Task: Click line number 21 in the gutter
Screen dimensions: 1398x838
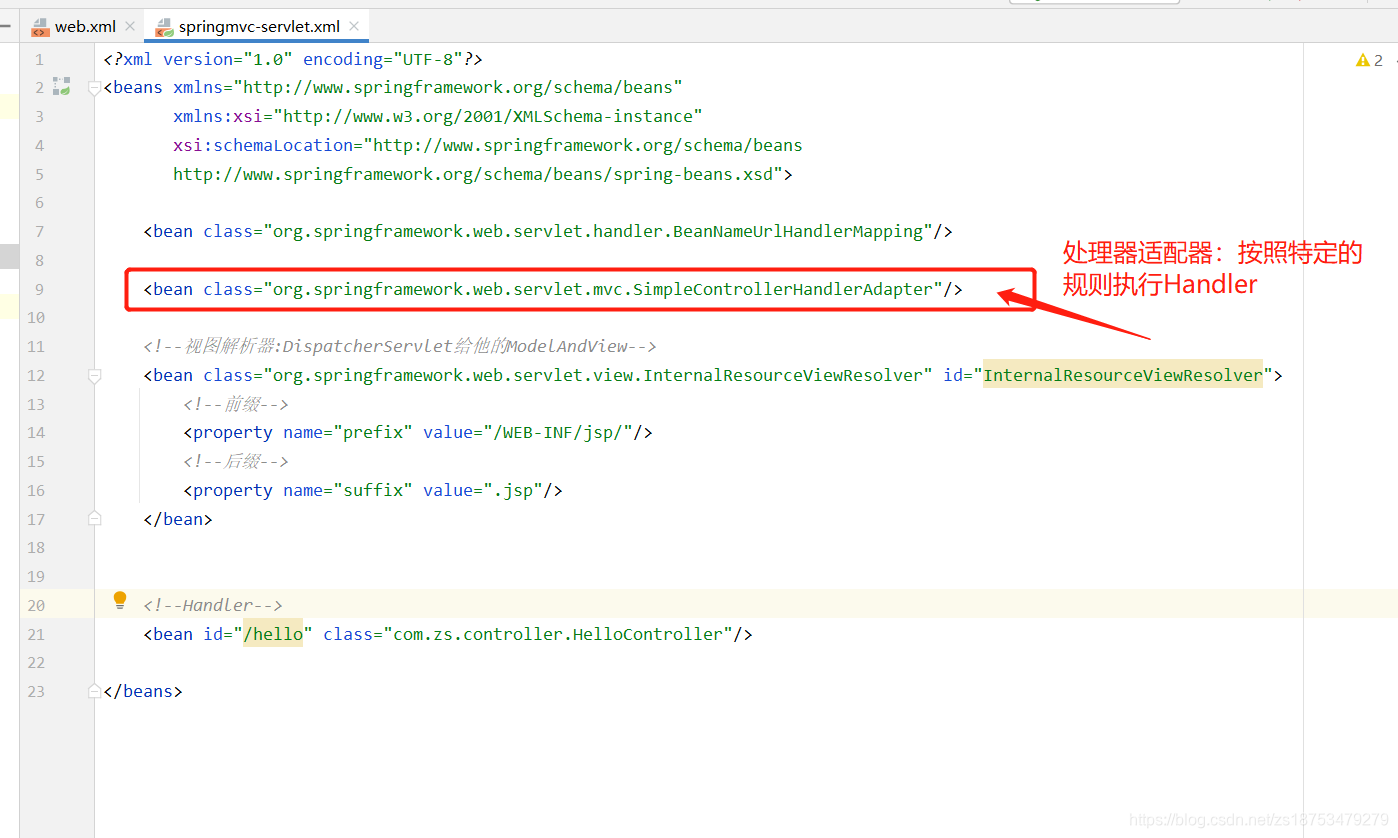Action: [x=36, y=634]
